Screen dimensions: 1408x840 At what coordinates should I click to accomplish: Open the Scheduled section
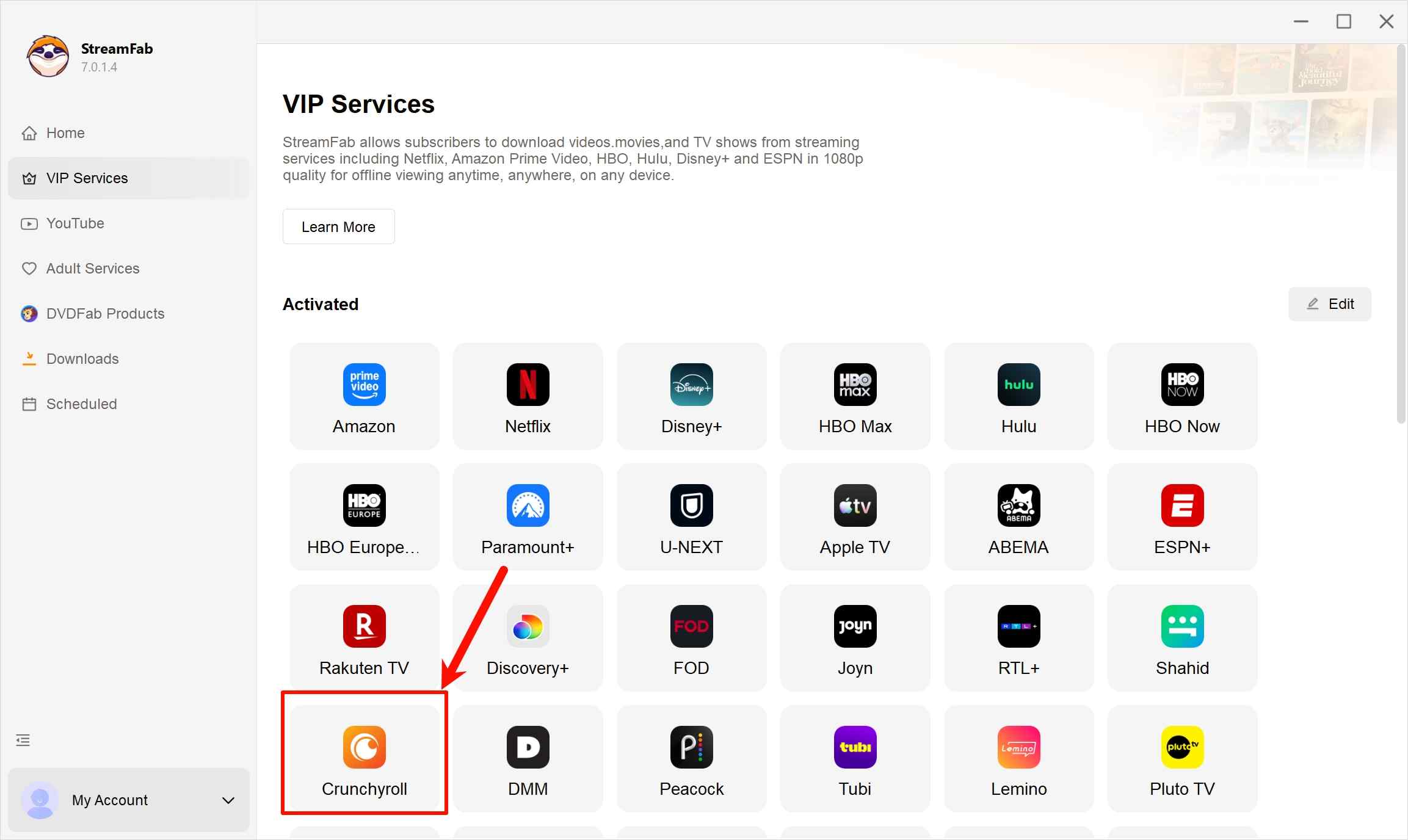click(x=81, y=404)
